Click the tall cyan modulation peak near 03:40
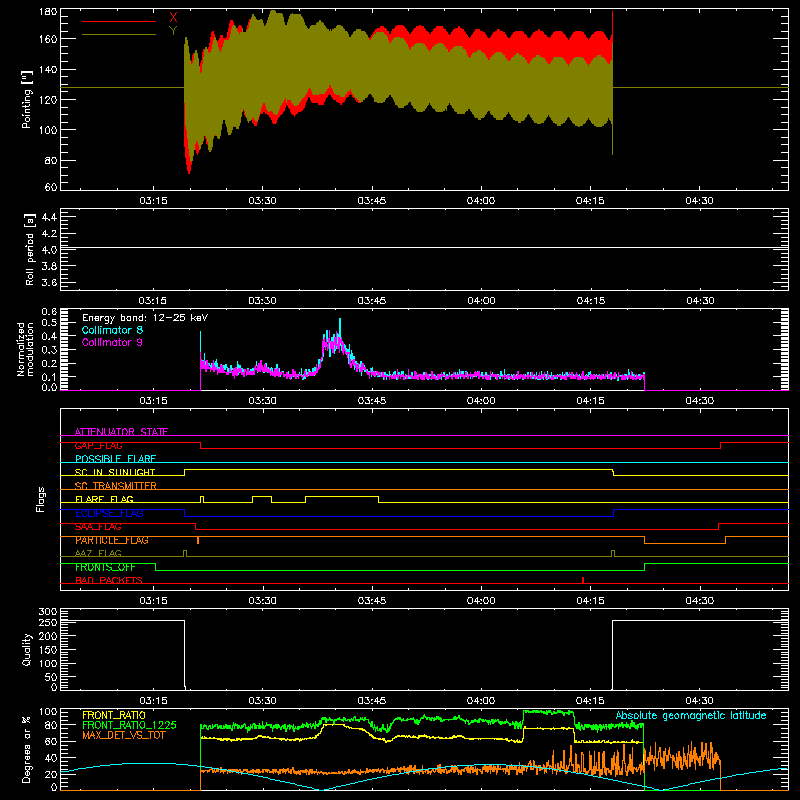800x800 pixels. click(340, 327)
